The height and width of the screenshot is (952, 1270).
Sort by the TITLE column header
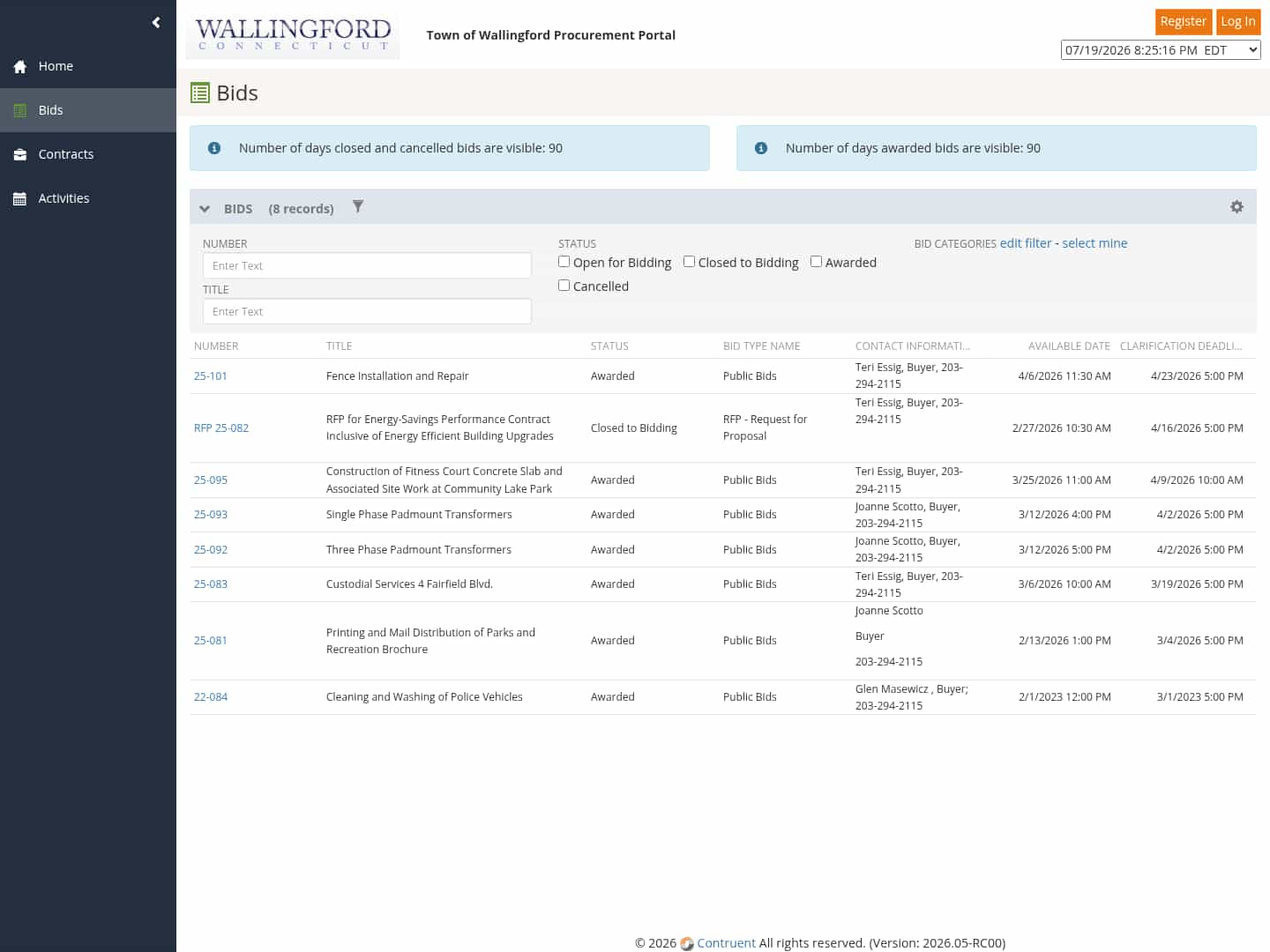[339, 346]
